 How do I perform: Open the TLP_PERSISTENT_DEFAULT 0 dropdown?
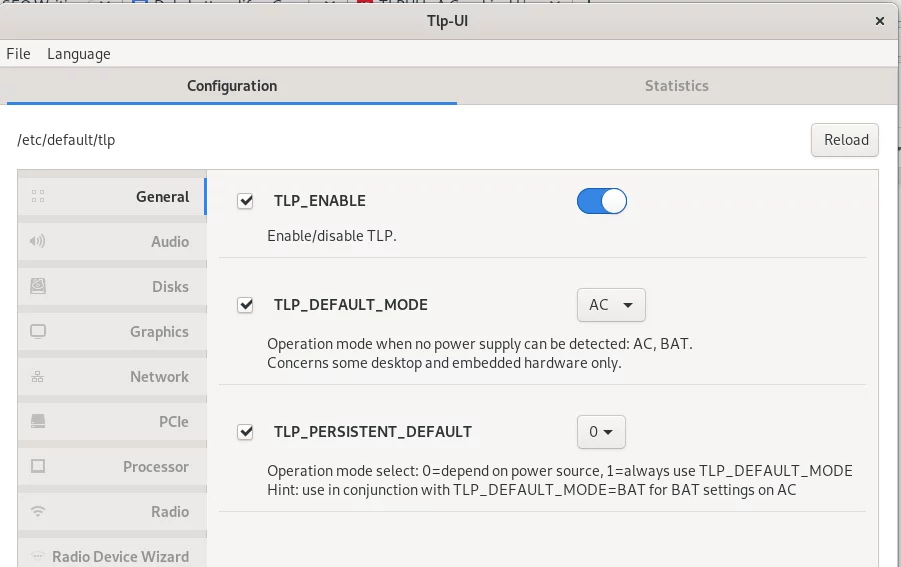[601, 432]
